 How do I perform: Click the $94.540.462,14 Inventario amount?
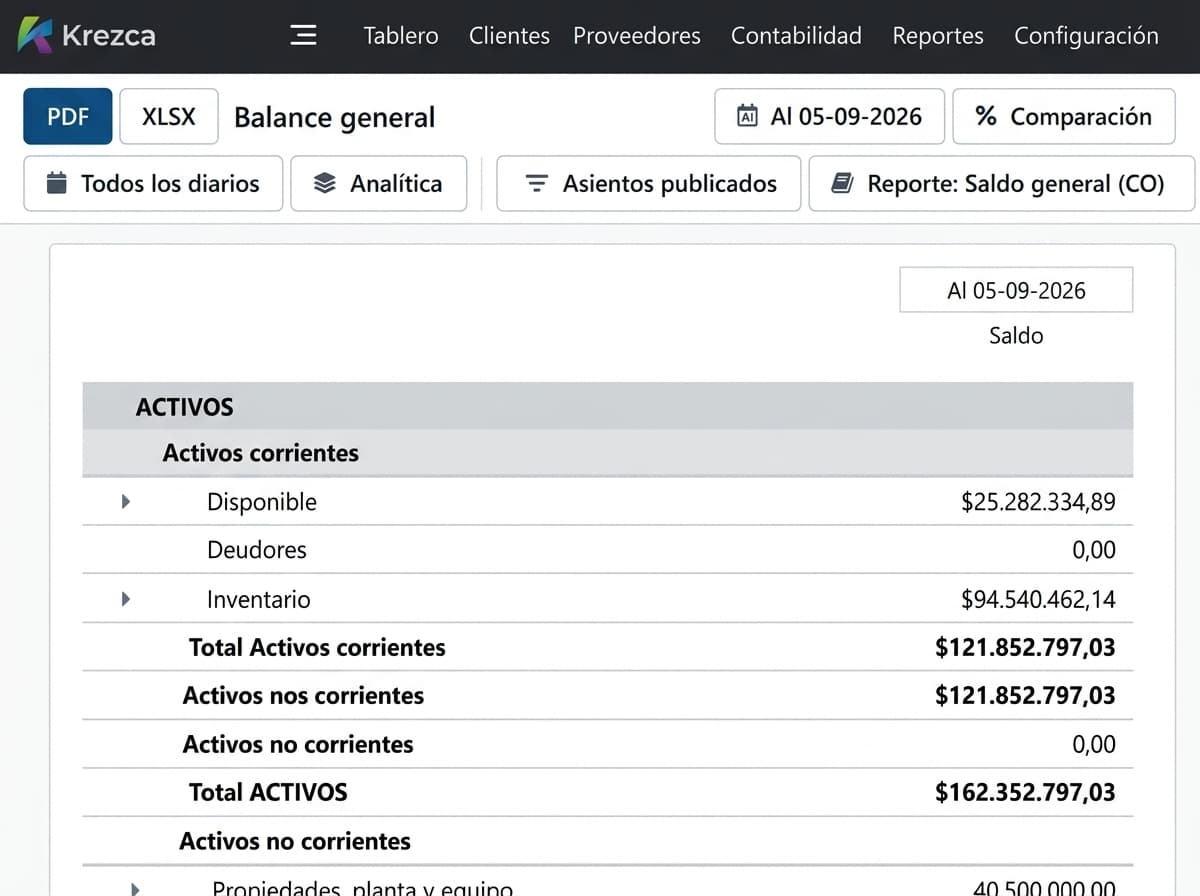[1038, 599]
